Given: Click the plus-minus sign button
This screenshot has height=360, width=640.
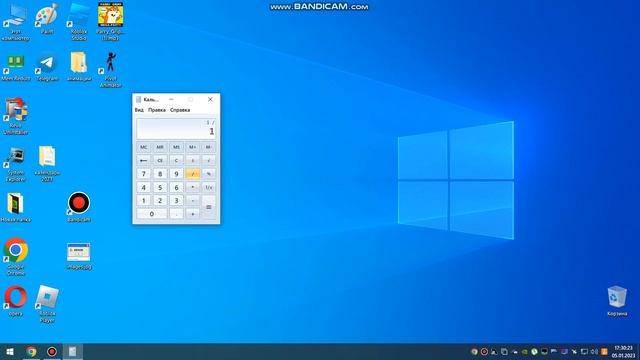Looking at the screenshot, I should click(193, 160).
